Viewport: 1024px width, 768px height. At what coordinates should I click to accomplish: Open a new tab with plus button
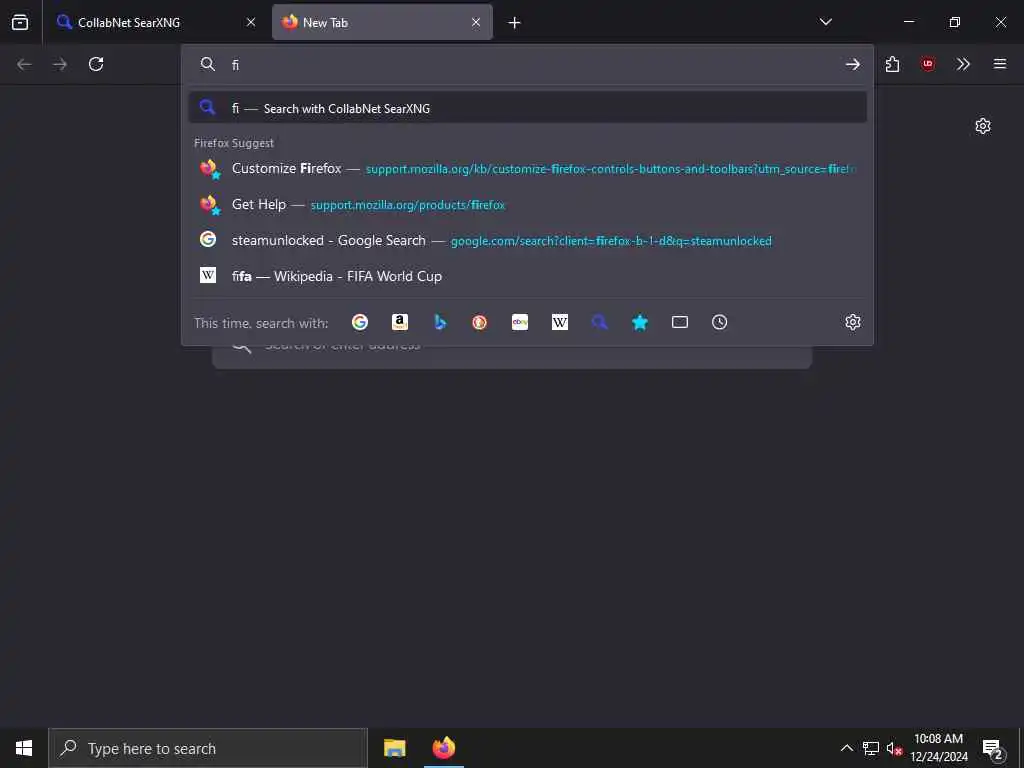coord(515,23)
